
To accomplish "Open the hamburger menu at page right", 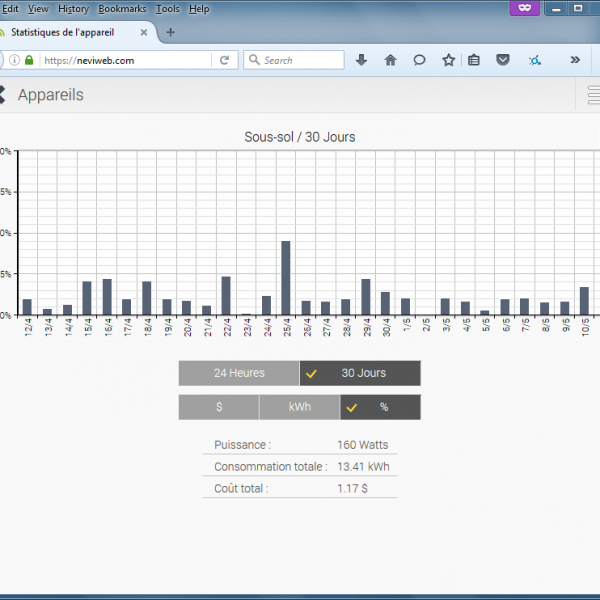I will (x=591, y=95).
